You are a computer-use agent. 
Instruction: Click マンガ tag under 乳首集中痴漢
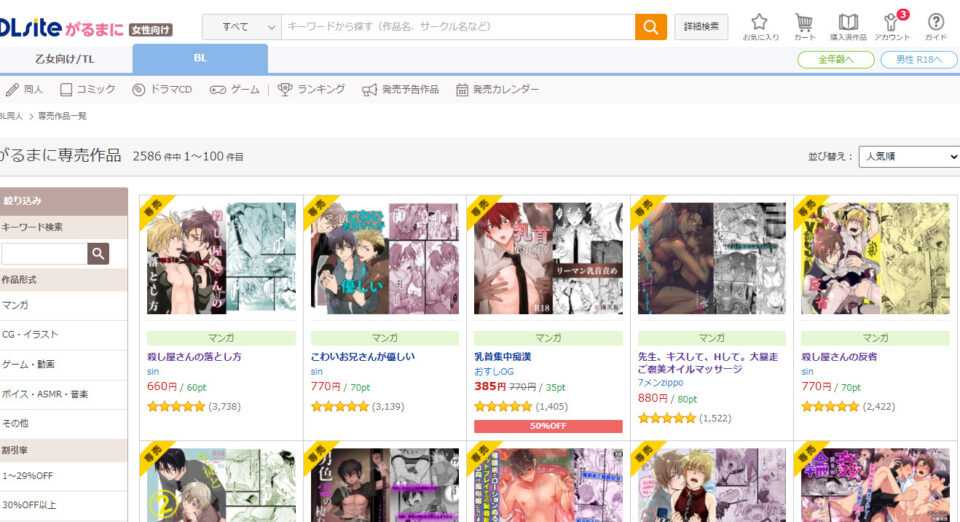(x=548, y=338)
